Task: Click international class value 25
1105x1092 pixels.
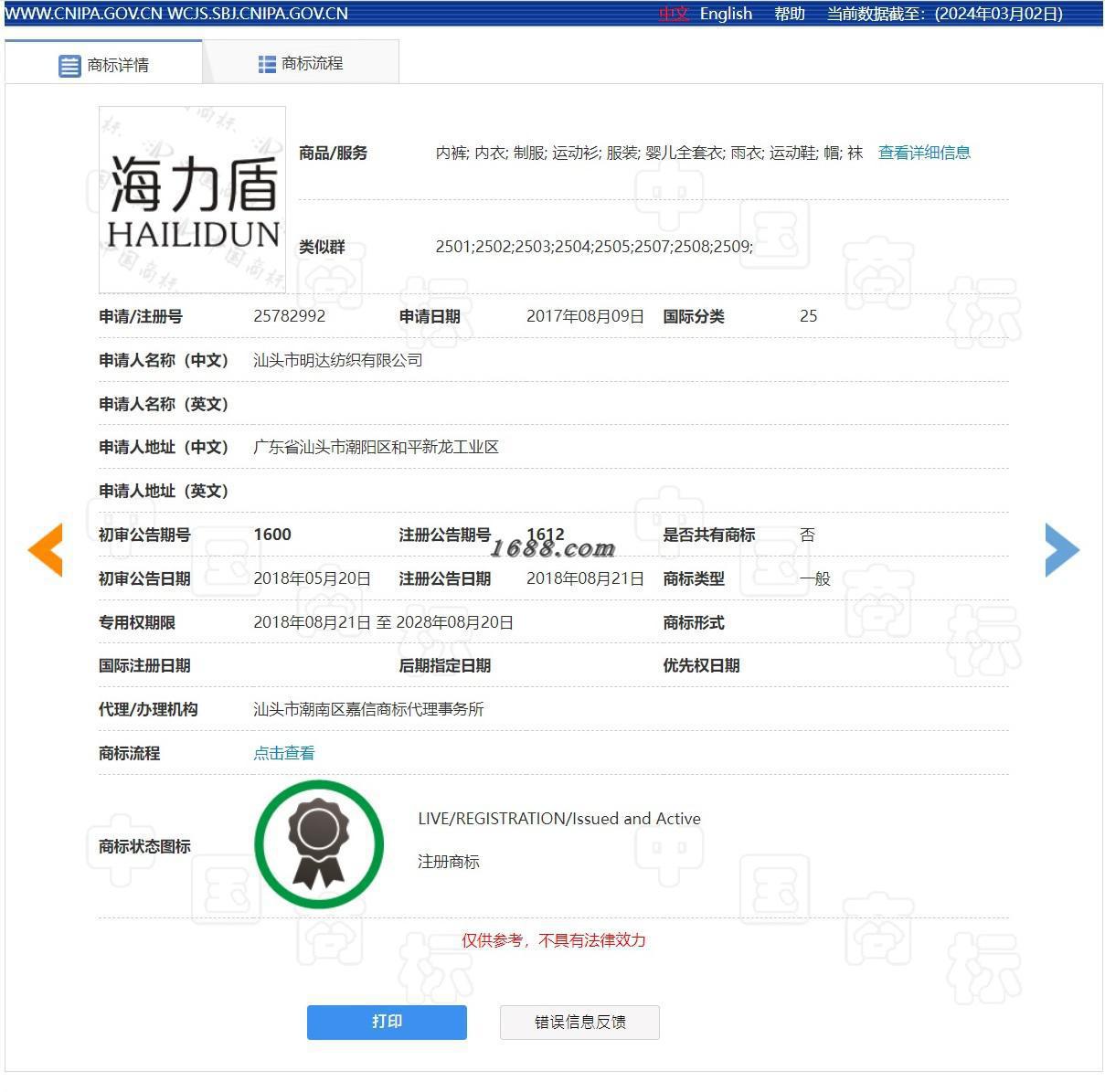Action: 808,316
